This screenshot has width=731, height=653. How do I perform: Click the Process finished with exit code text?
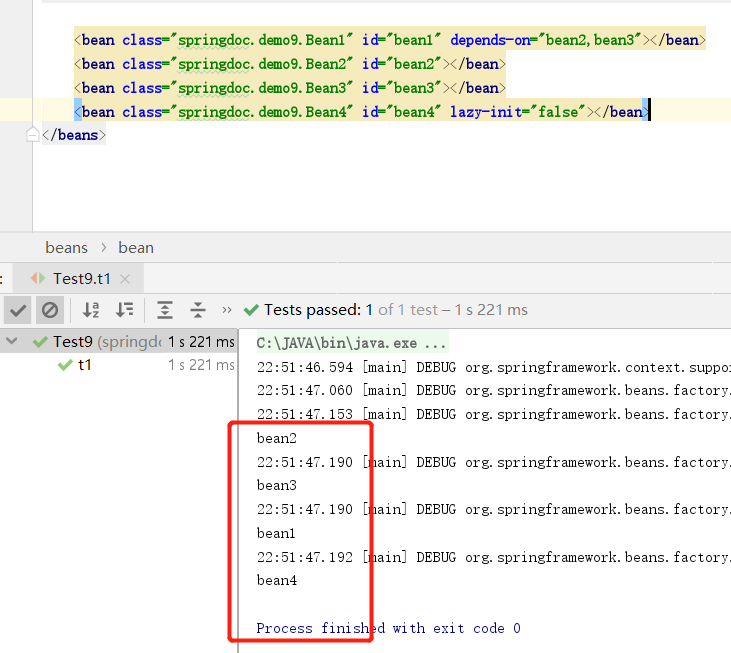[388, 628]
